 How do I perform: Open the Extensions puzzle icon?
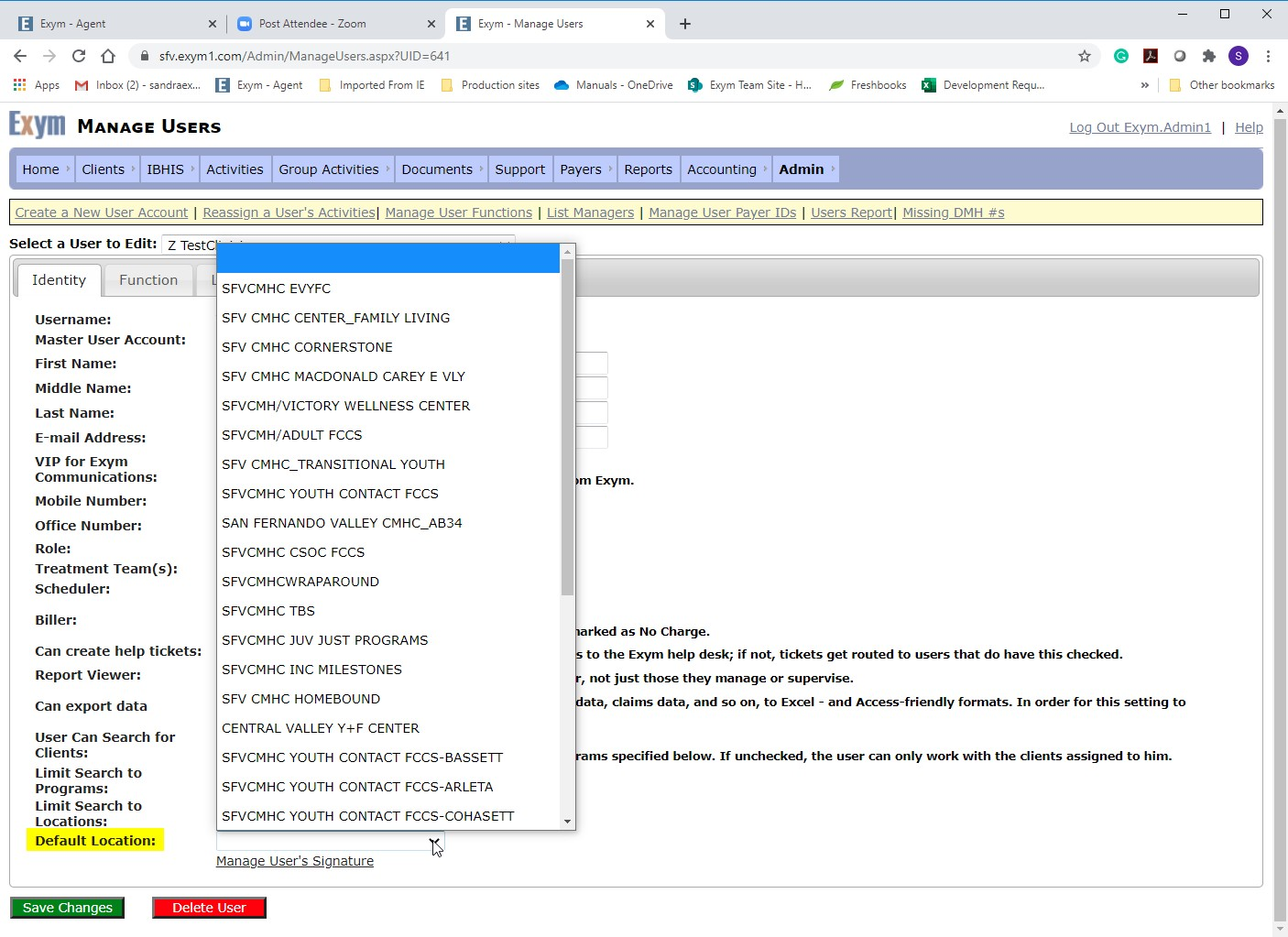(x=1209, y=56)
